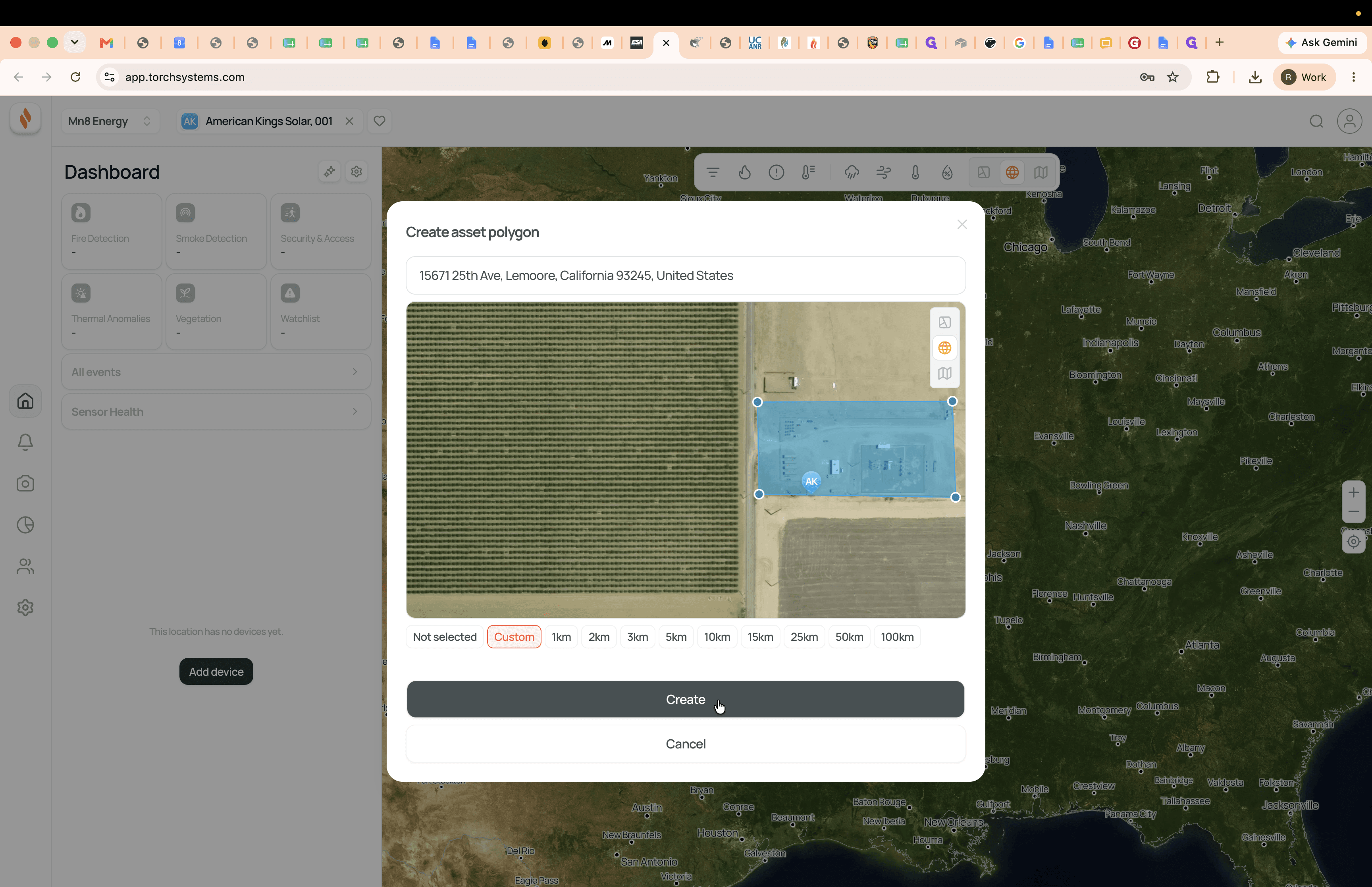
Task: Open the settings gear in sidebar
Action: 25,607
